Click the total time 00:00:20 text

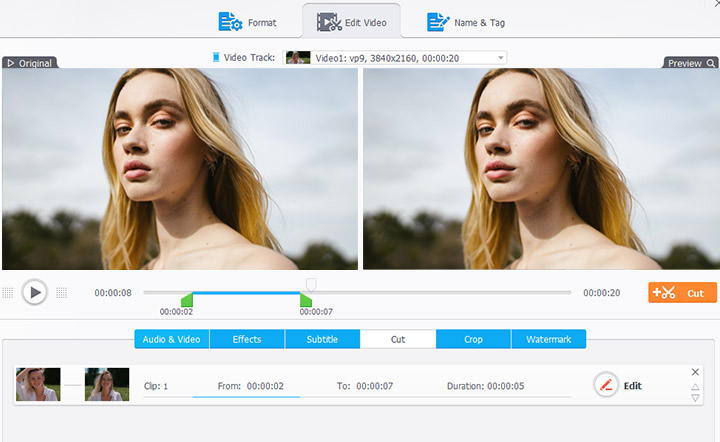(x=602, y=293)
